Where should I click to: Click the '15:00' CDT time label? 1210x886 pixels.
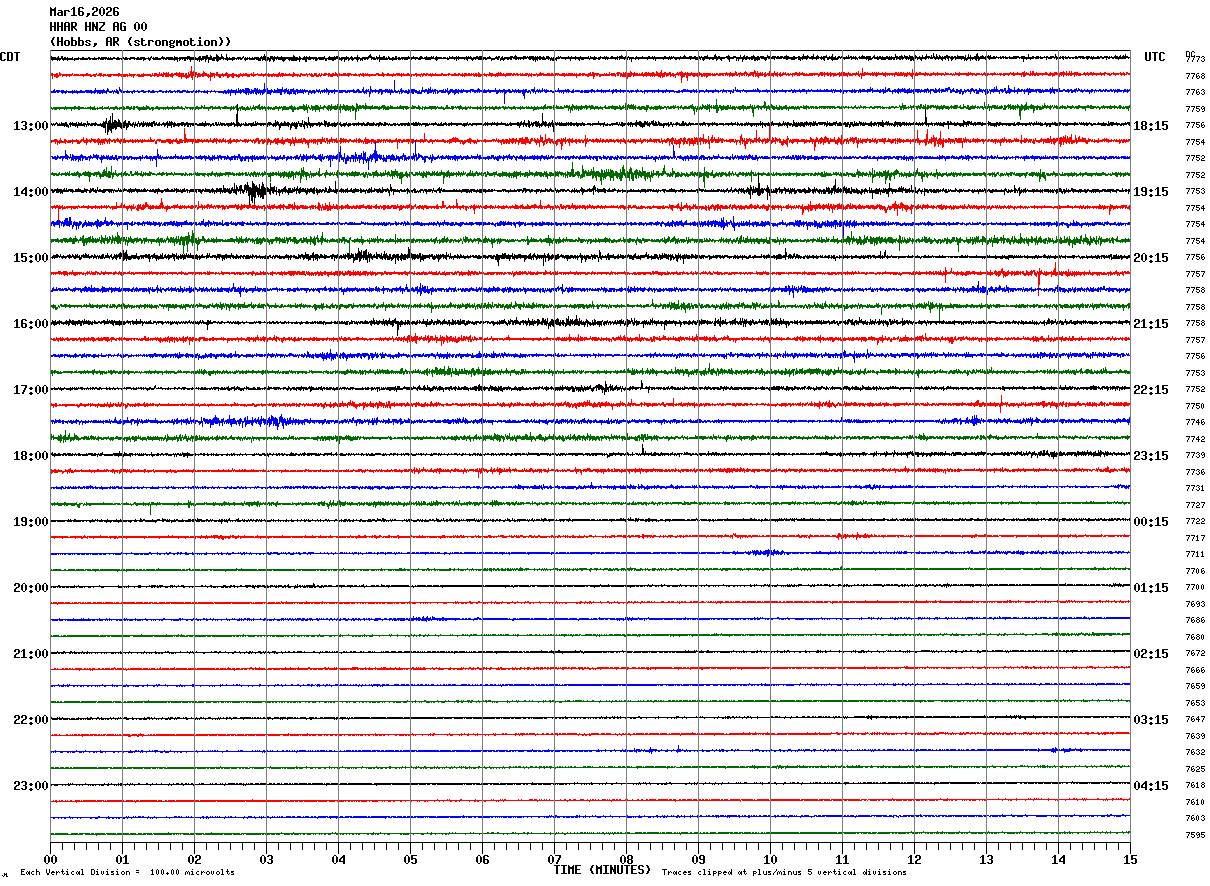pos(31,258)
